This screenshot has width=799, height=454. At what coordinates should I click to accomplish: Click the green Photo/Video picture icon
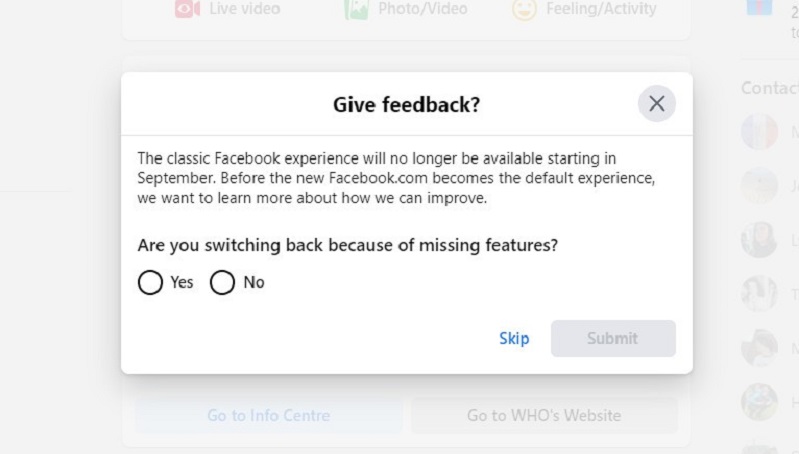356,9
